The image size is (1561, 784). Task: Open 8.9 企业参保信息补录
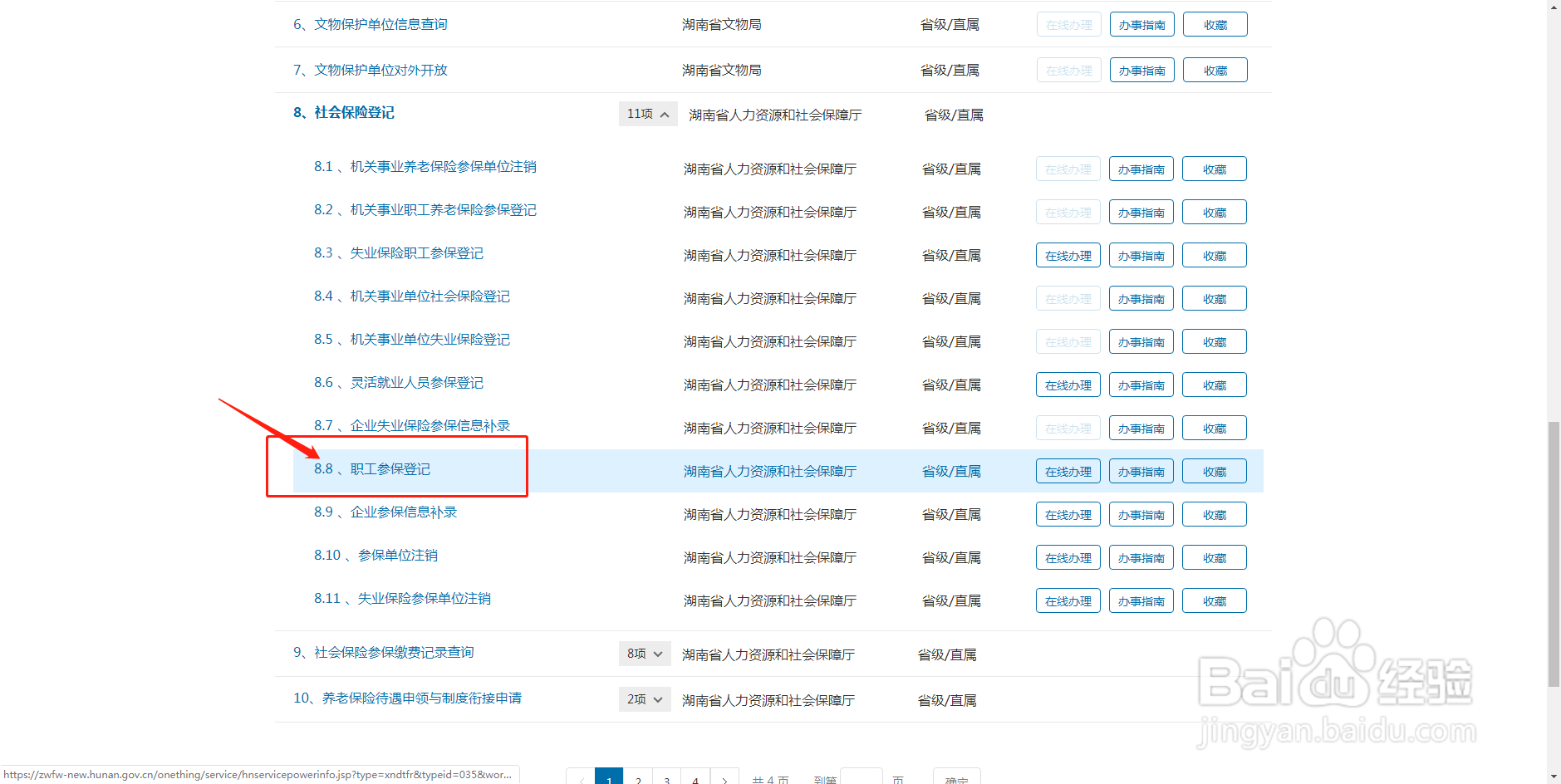385,512
